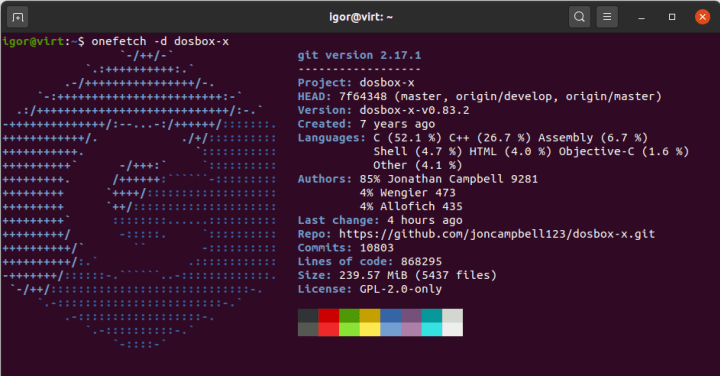Click Shell (4.7 %) language entry
Image resolution: width=720 pixels, height=376 pixels.
(x=417, y=152)
